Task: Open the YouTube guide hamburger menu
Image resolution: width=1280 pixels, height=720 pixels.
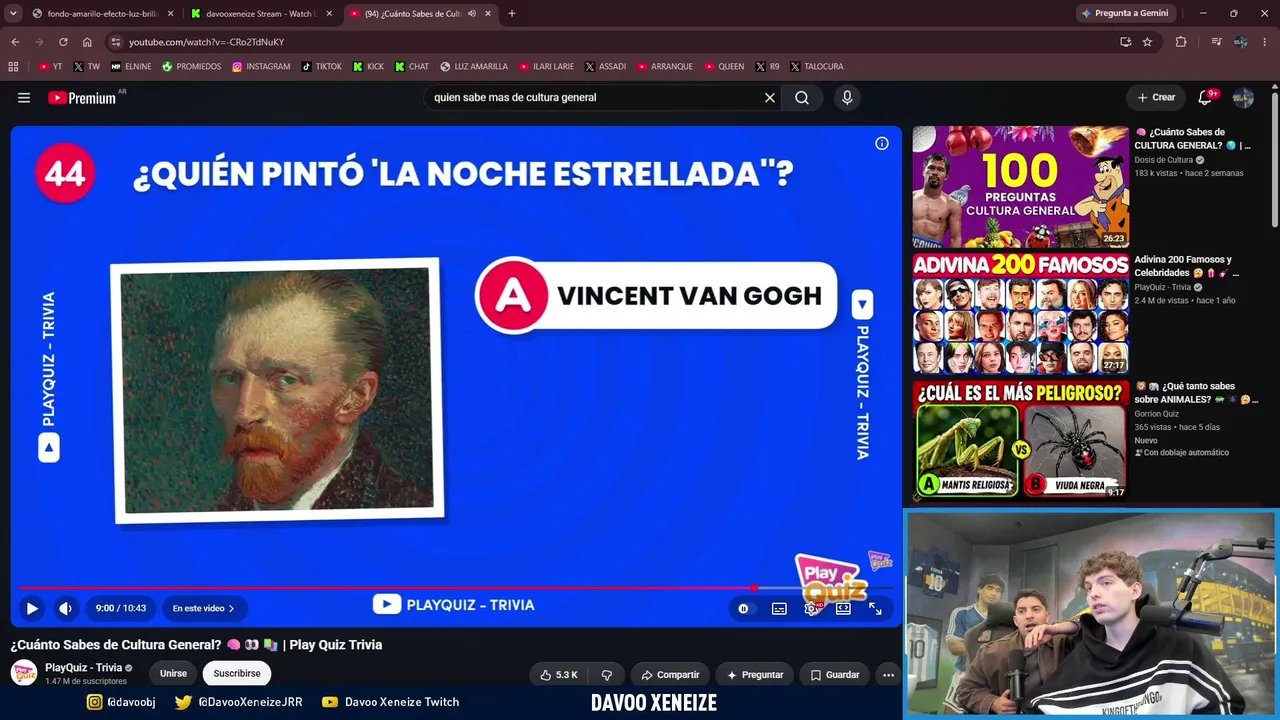Action: click(24, 98)
